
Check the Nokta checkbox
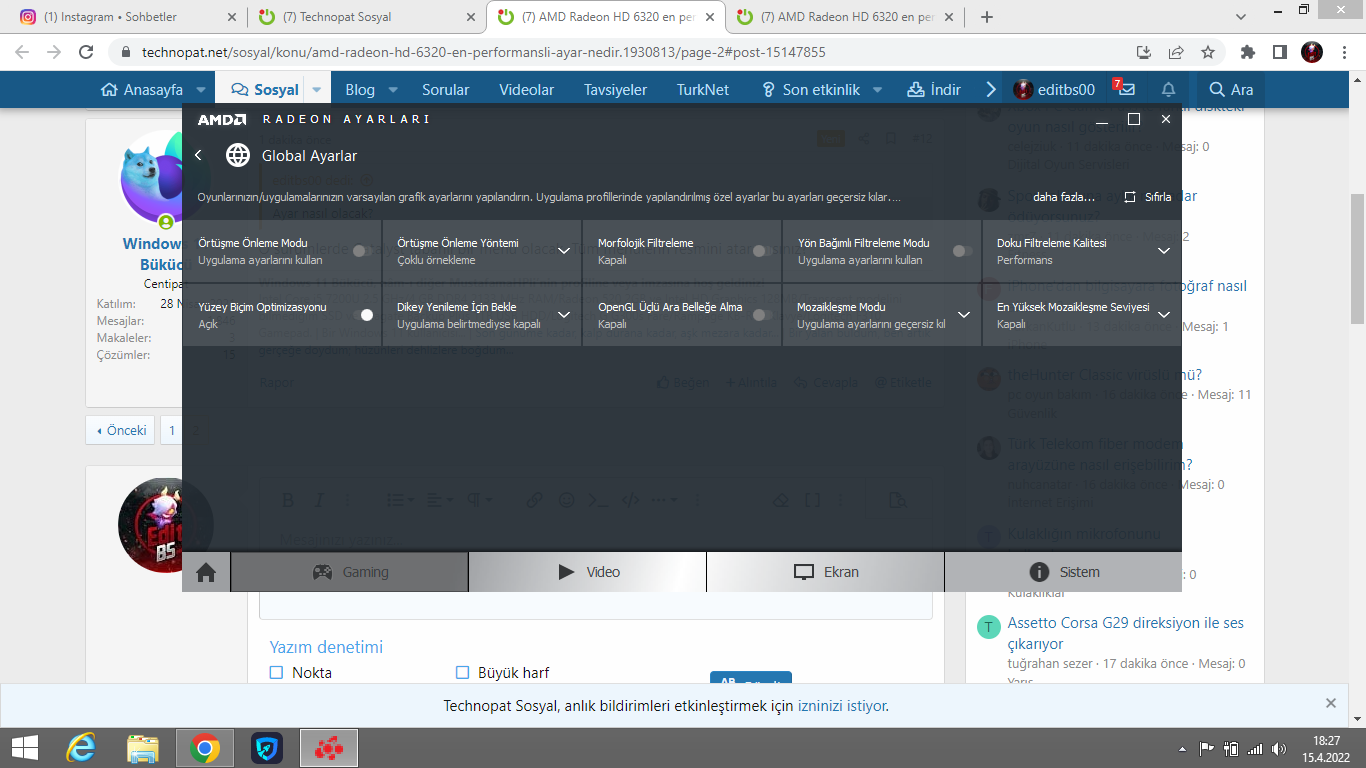[x=277, y=673]
